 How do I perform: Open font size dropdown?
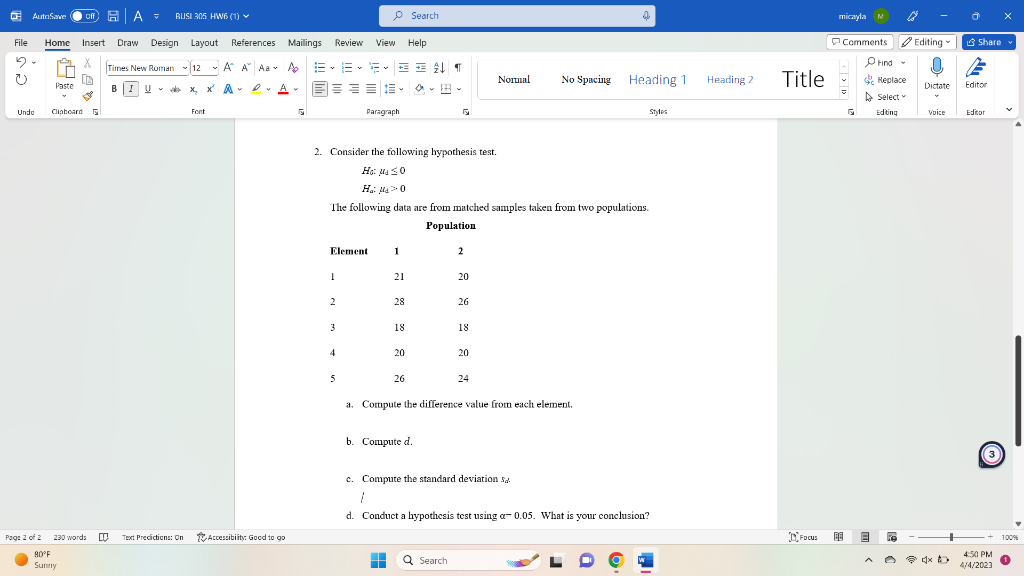pos(215,68)
